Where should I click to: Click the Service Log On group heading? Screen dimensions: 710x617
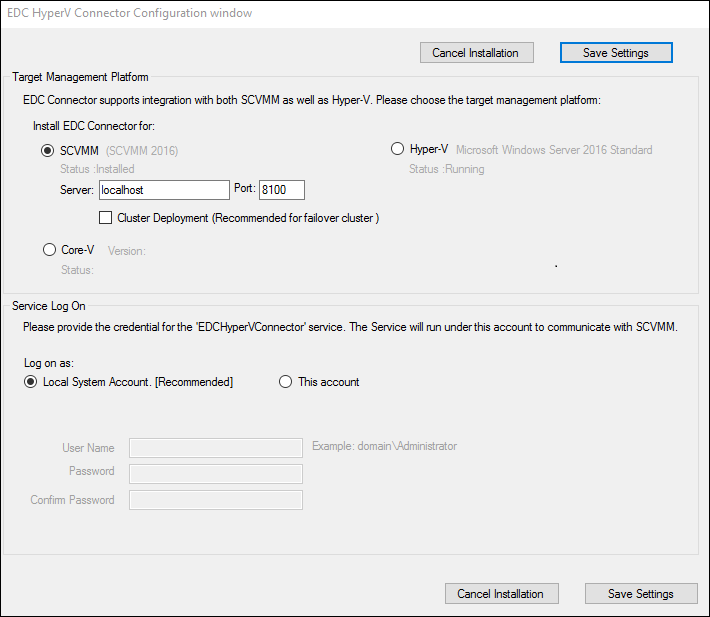(49, 306)
